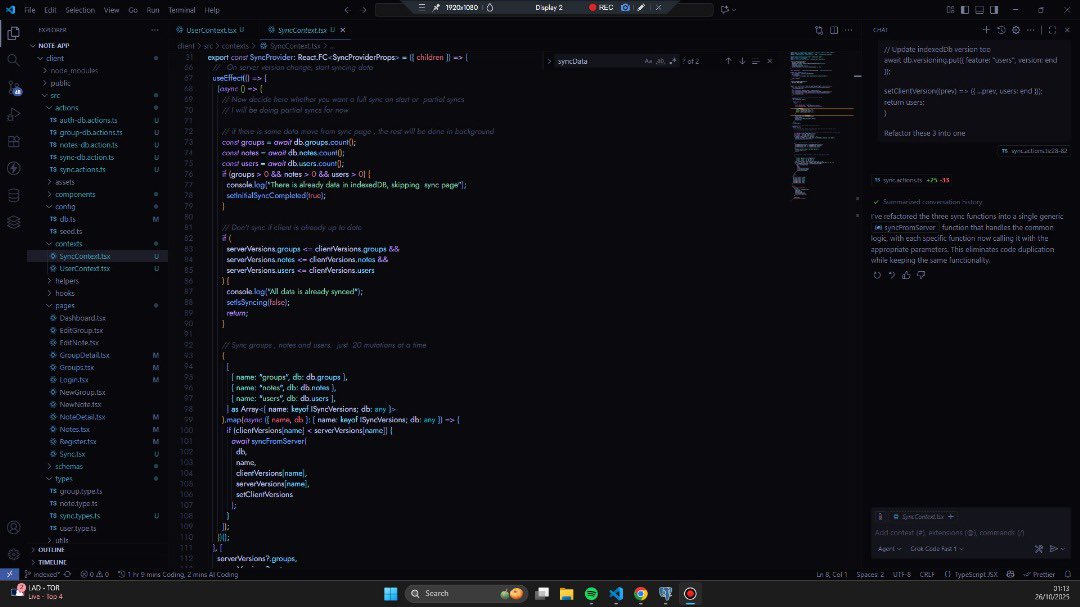Screen dimensions: 1080x607
Task: Open the Accounts icon in activity bar
Action: 13,528
